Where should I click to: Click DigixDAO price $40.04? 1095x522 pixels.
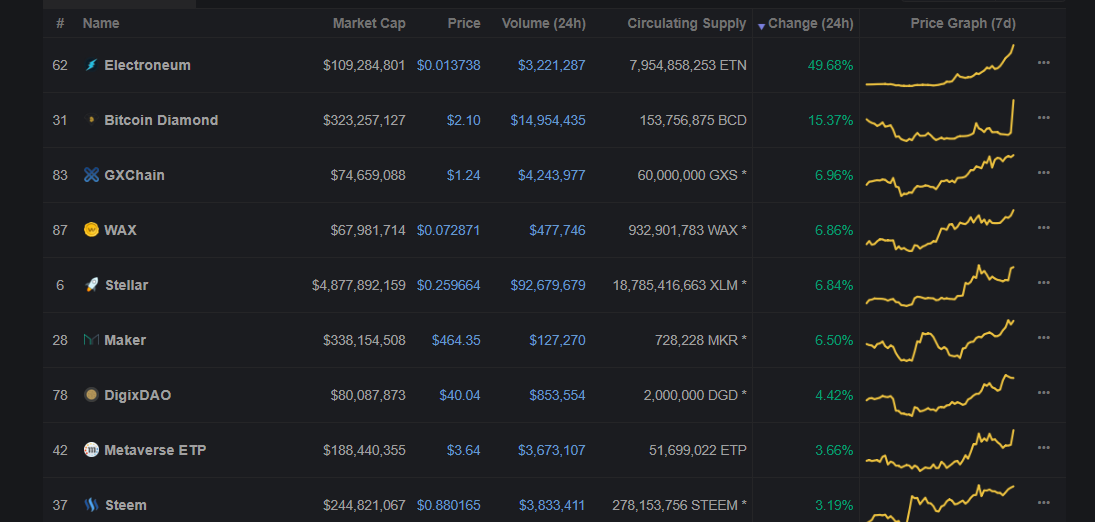coord(460,395)
